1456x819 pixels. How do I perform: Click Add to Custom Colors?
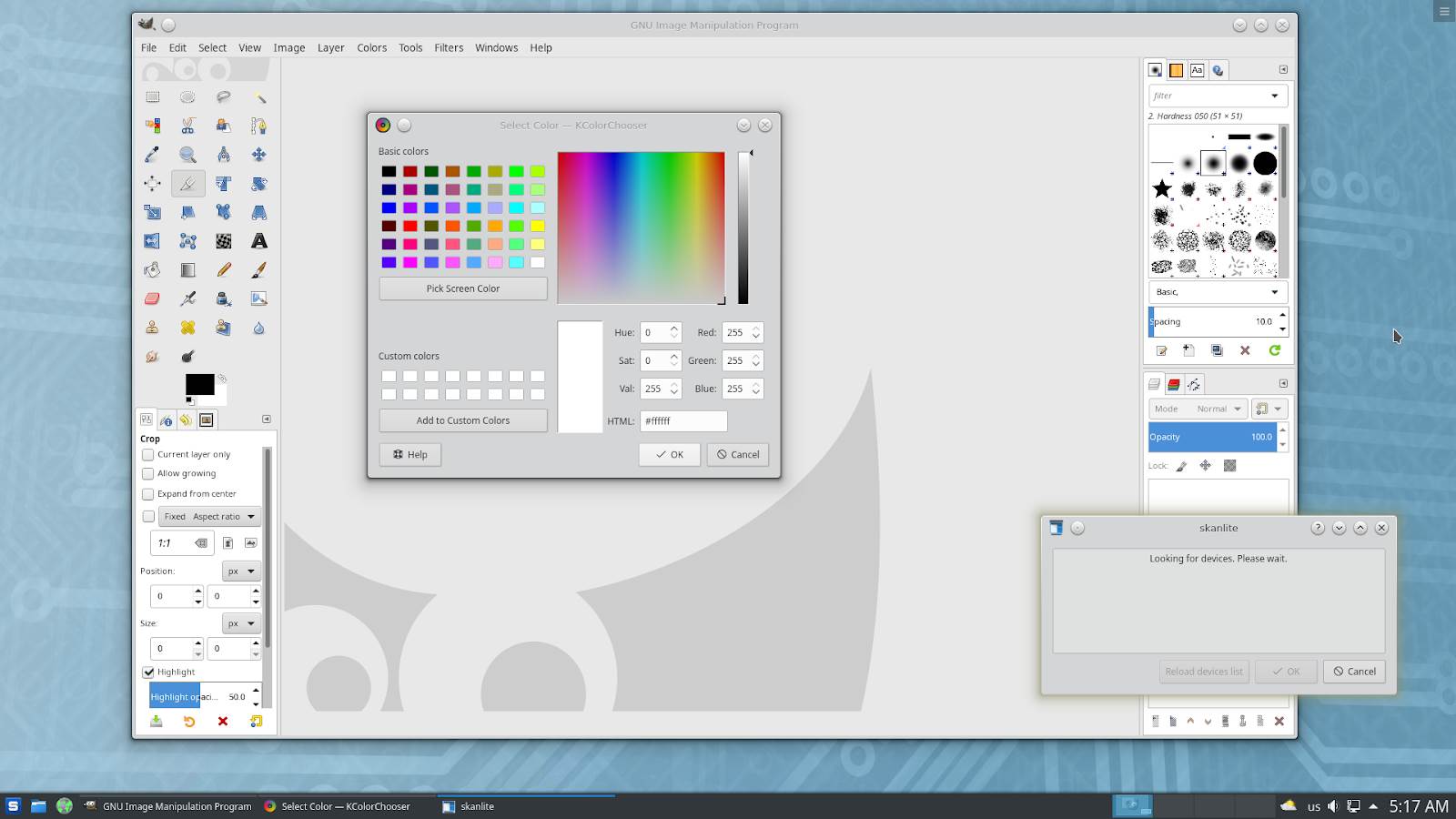tap(462, 420)
